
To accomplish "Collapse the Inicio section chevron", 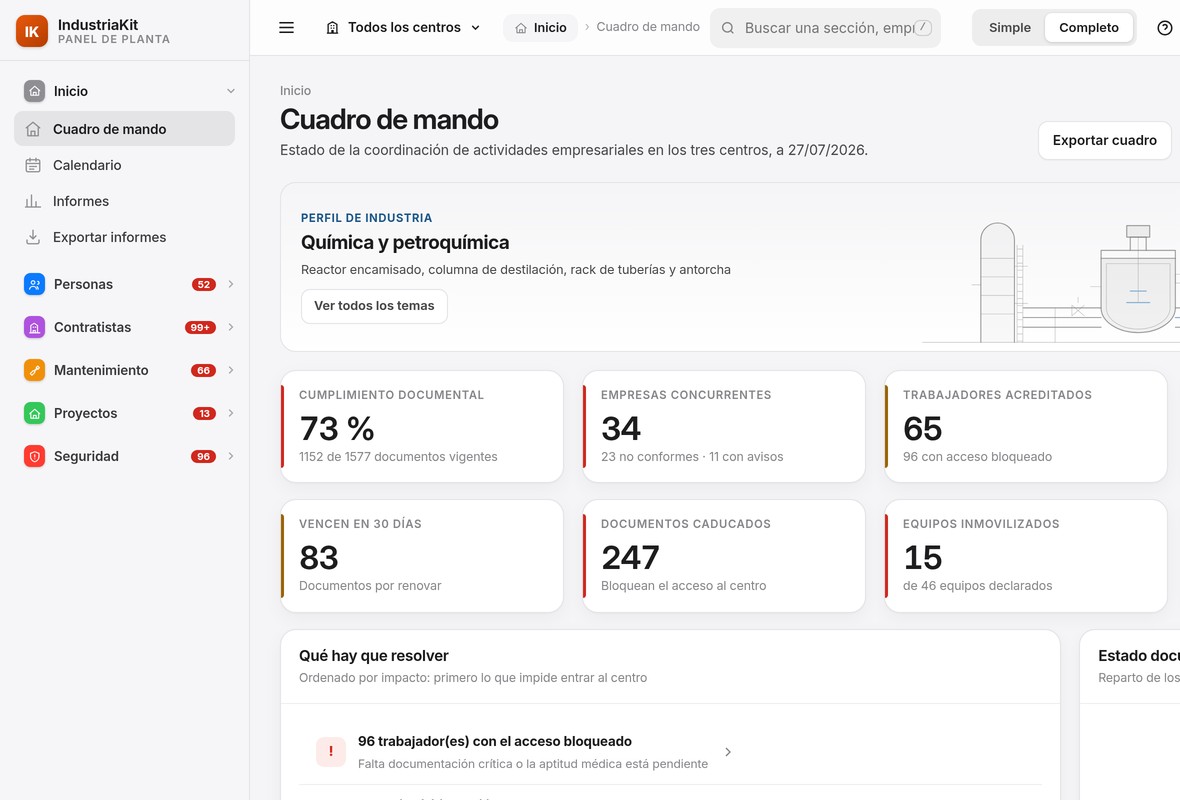I will (231, 91).
